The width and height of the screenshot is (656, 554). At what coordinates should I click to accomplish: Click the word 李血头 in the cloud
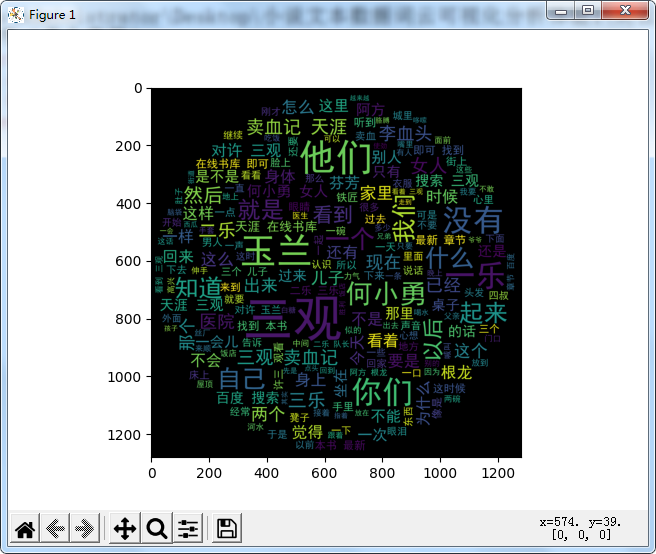405,134
